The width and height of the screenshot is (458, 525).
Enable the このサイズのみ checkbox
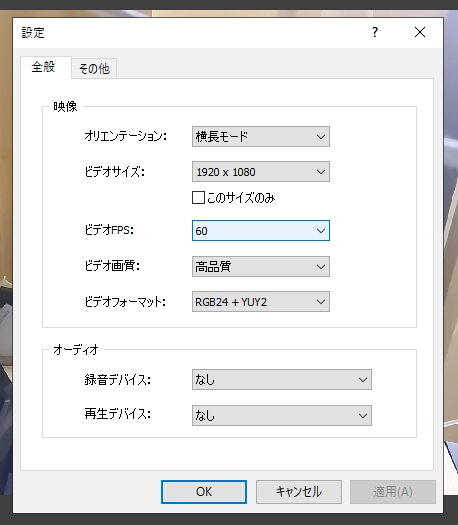click(198, 198)
